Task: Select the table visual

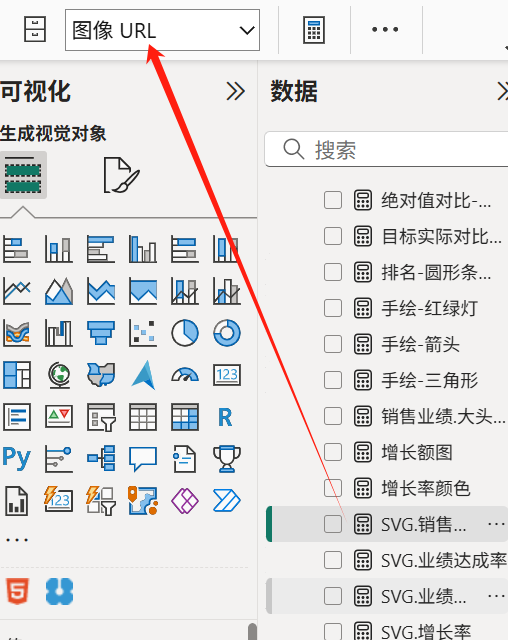Action: 143,417
